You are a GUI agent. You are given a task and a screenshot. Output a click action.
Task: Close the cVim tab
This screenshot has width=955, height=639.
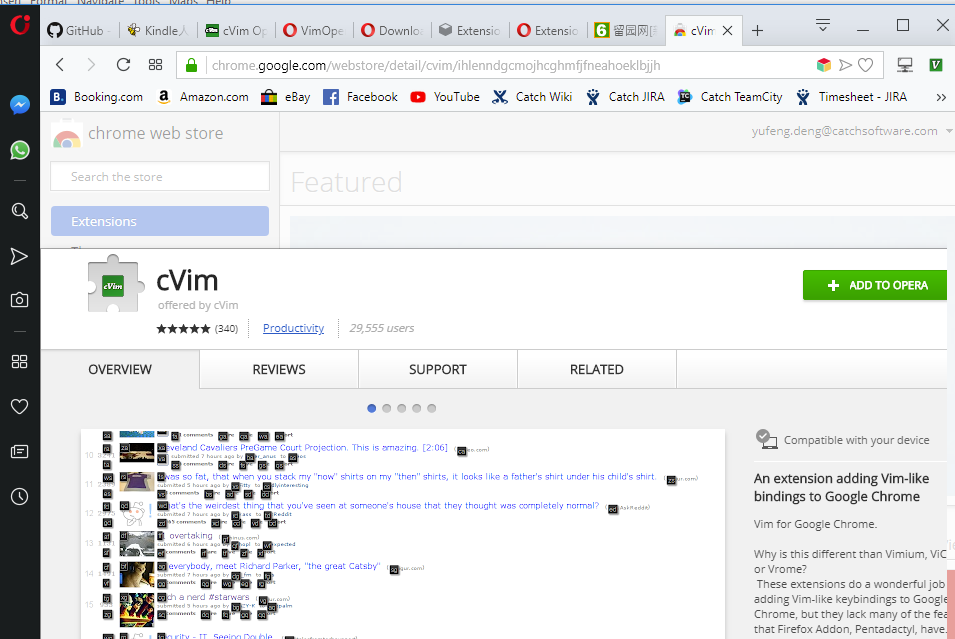(x=727, y=30)
